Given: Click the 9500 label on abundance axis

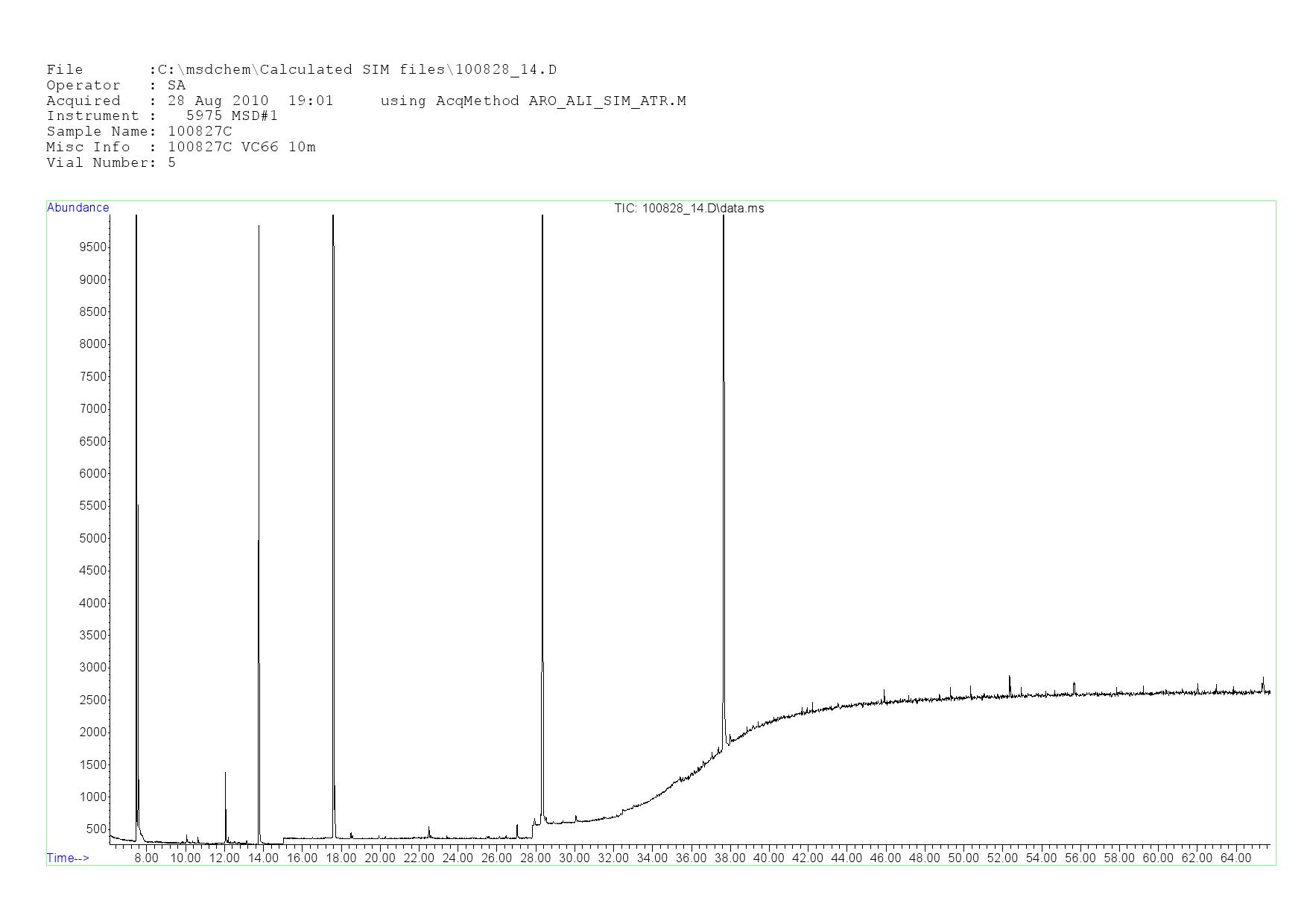Looking at the screenshot, I should tap(92, 247).
